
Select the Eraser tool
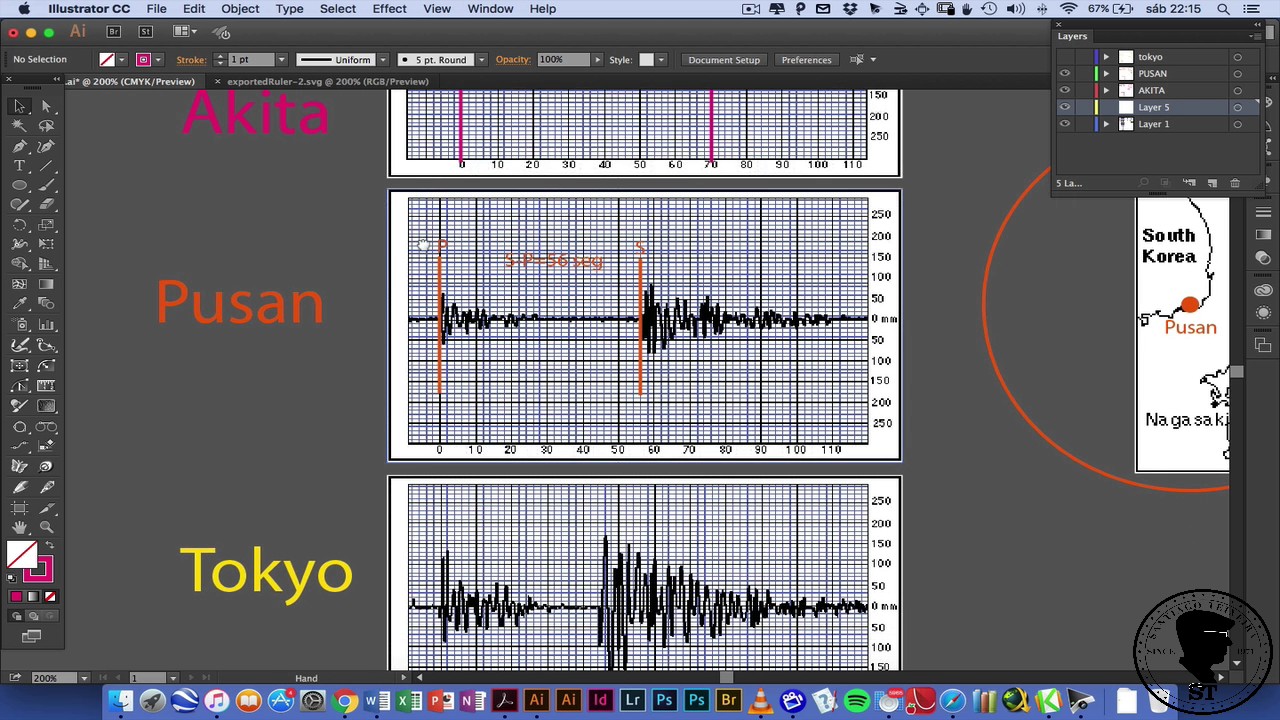coord(46,205)
